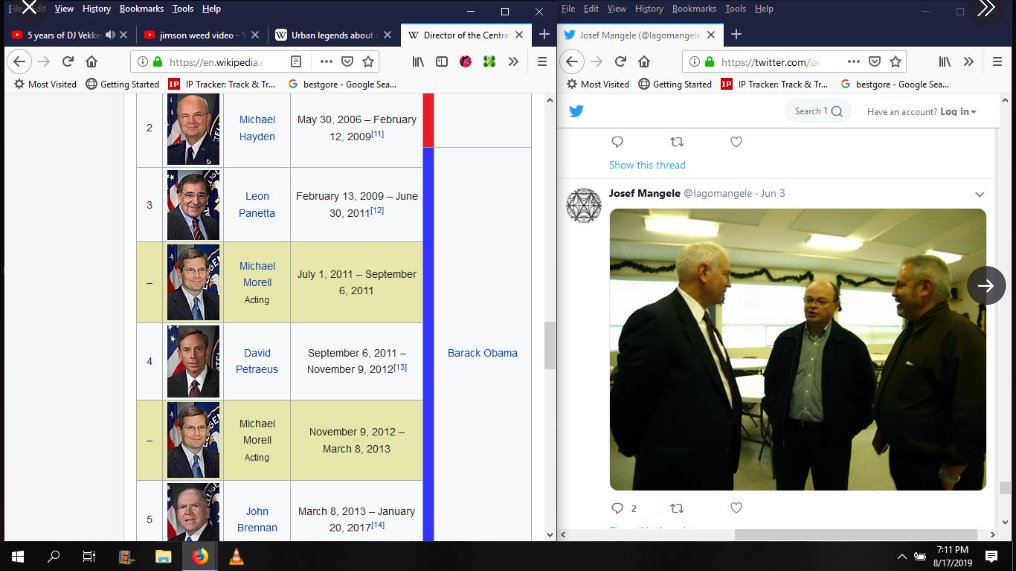Open a new tab in the Wikipedia window
Image resolution: width=1016 pixels, height=571 pixels.
(x=544, y=34)
